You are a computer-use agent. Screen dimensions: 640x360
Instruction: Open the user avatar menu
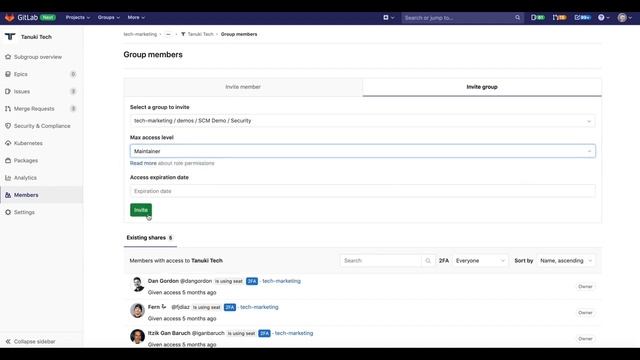[624, 18]
